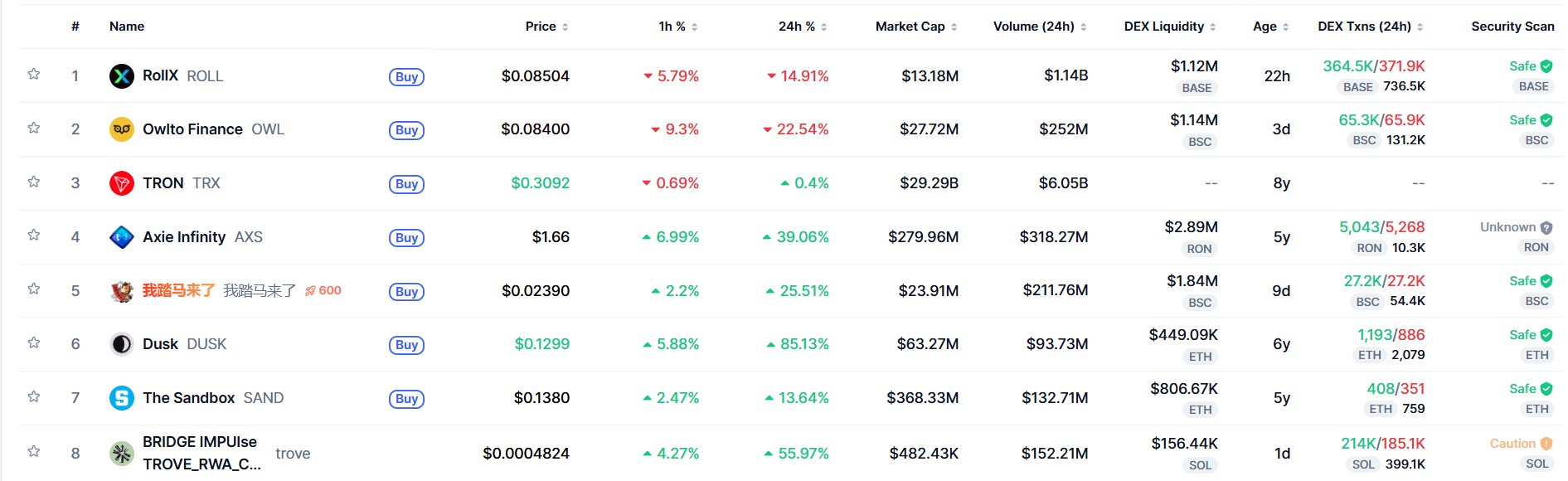Click the Caution warning icon for trove

click(1546, 444)
